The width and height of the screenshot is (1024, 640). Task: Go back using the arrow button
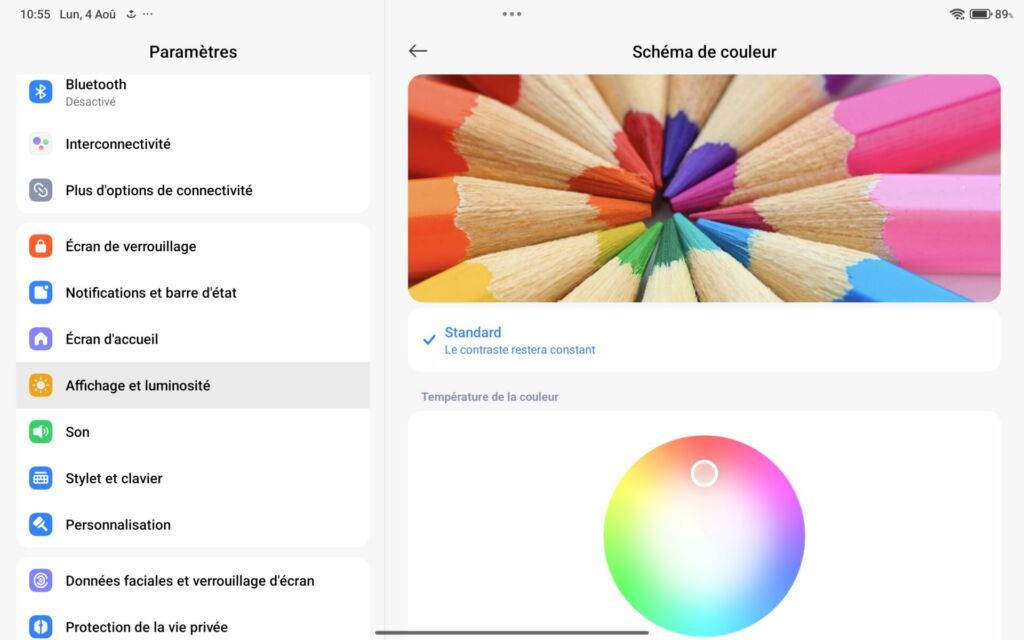click(x=417, y=50)
